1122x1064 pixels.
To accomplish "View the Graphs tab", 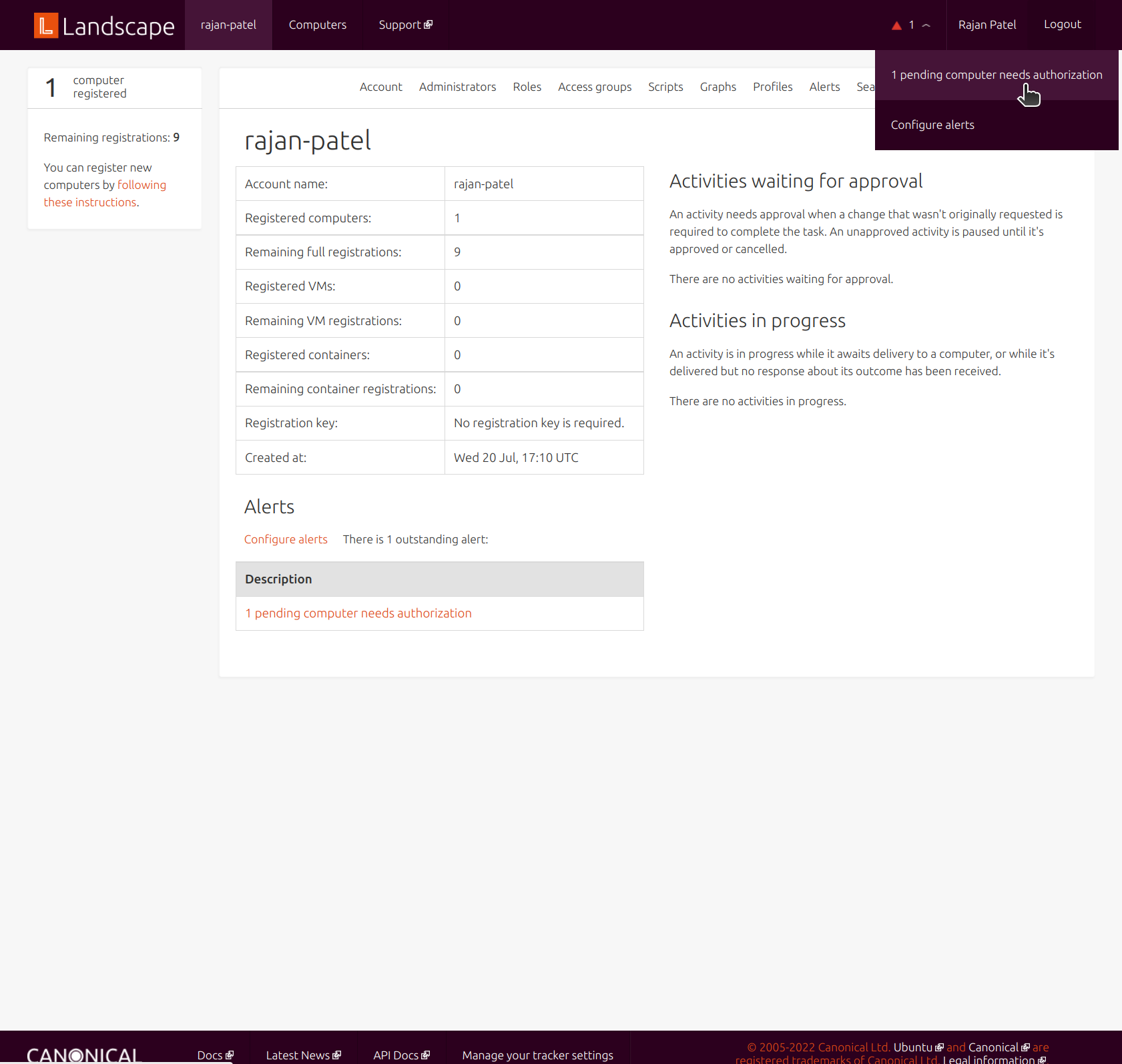I will [718, 87].
